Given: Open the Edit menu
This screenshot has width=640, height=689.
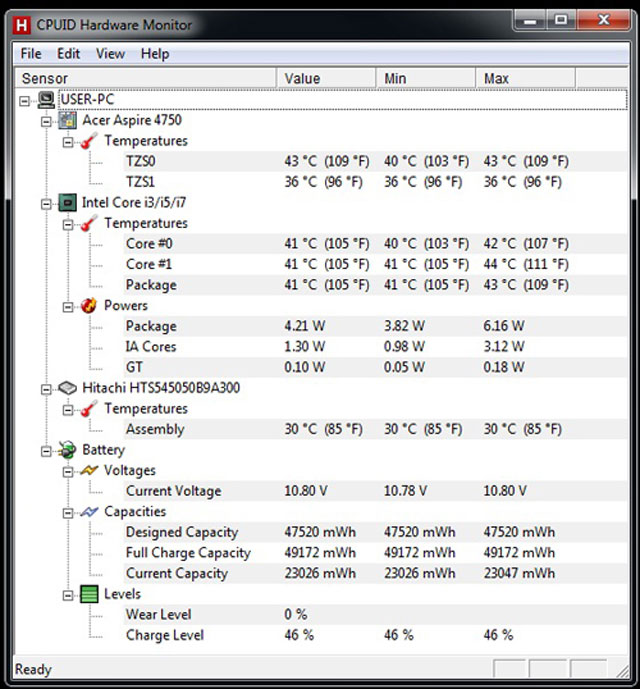Looking at the screenshot, I should tap(68, 54).
